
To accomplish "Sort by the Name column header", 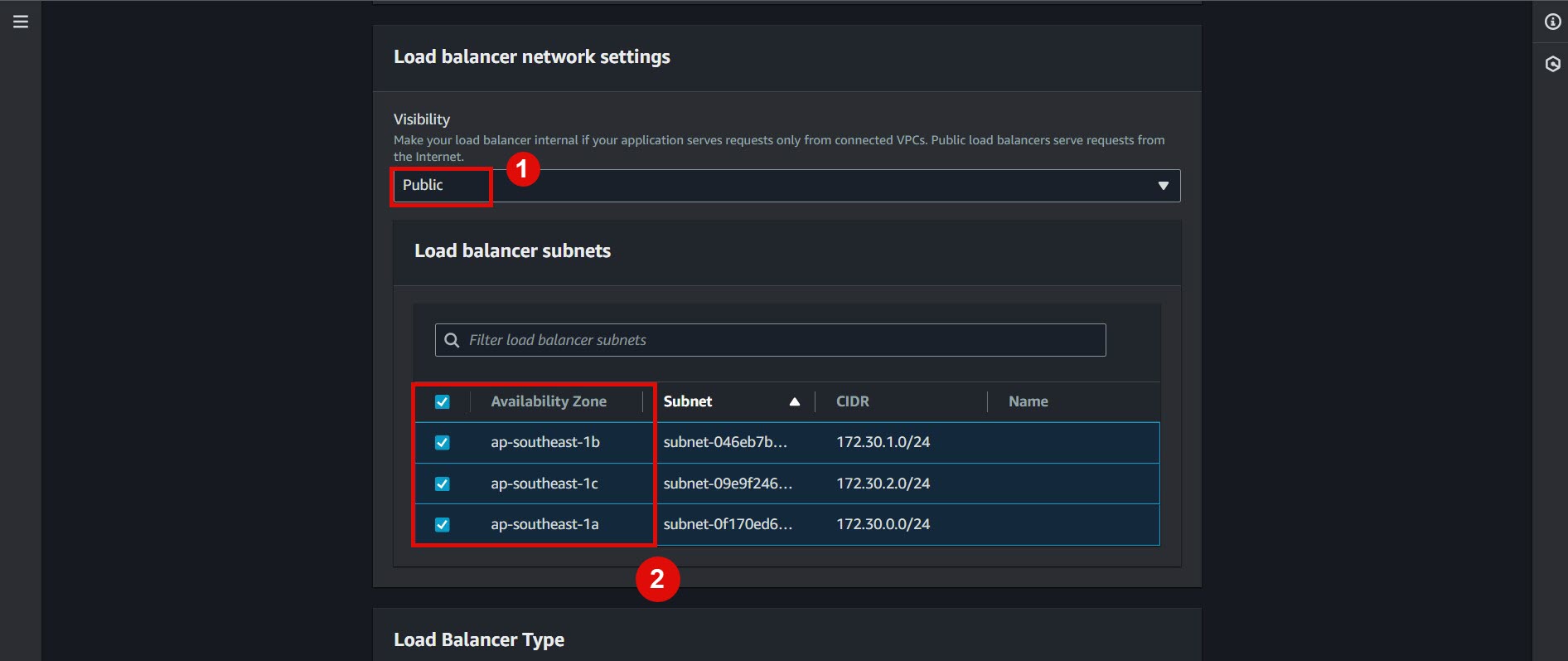I will pyautogui.click(x=1028, y=401).
